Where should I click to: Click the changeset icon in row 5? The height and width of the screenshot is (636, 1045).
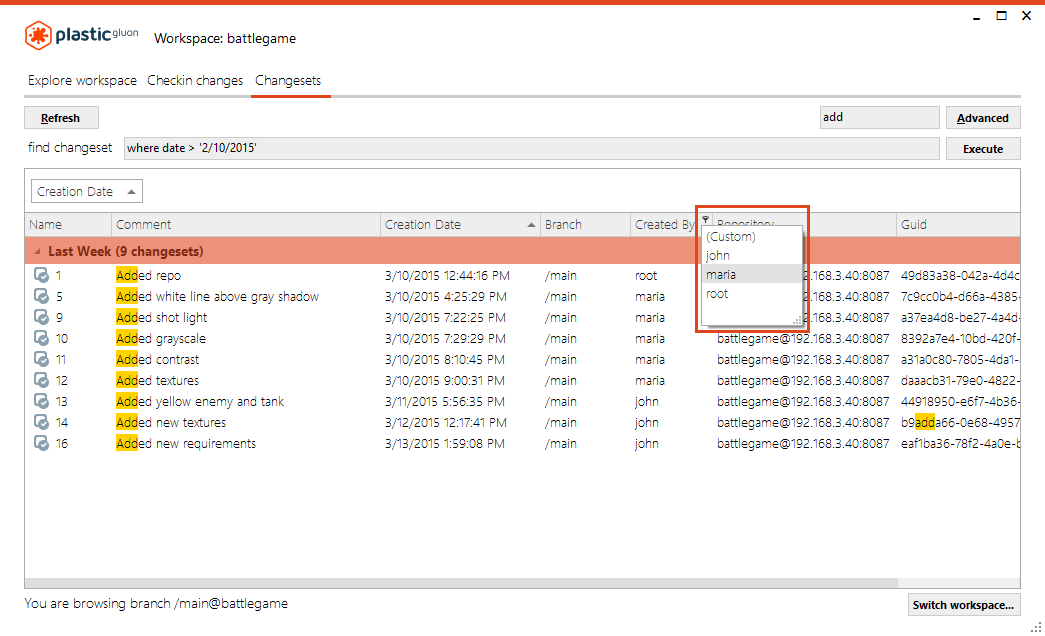(41, 296)
